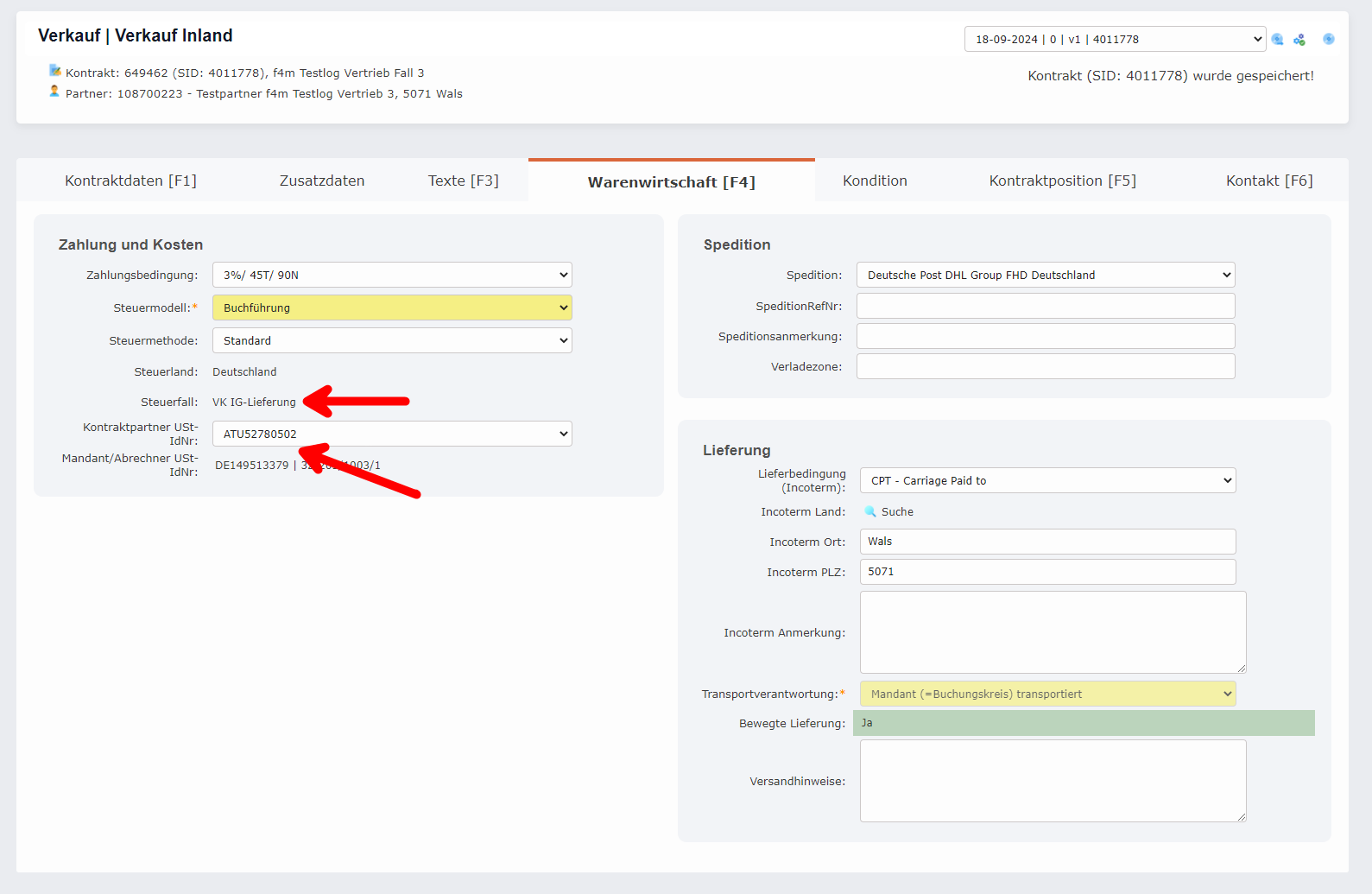Click the gears with green check icon
1372x894 pixels.
pos(1299,39)
